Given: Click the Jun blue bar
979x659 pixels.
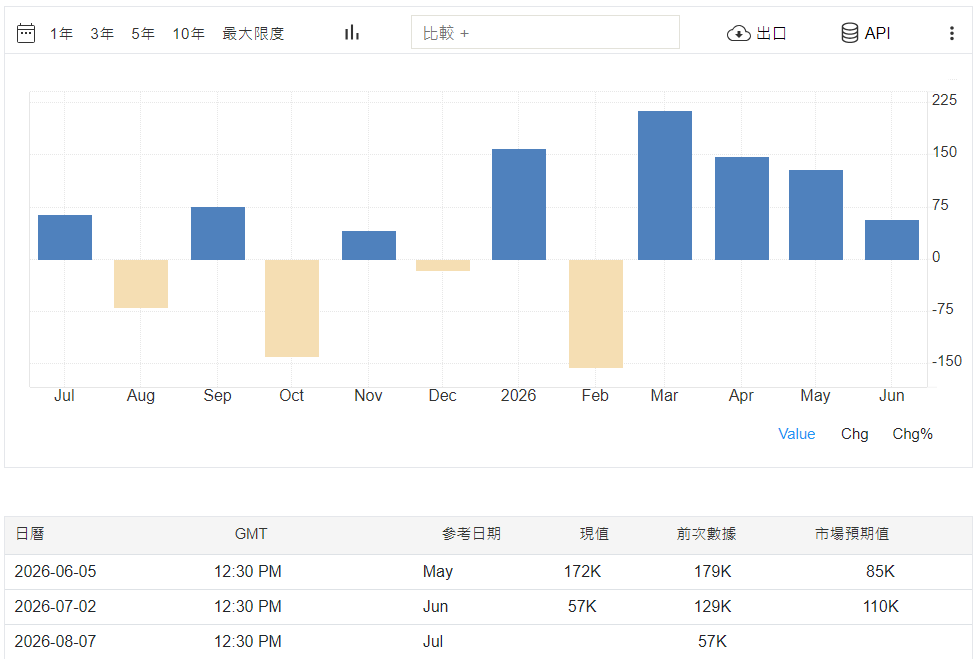Looking at the screenshot, I should tap(892, 240).
